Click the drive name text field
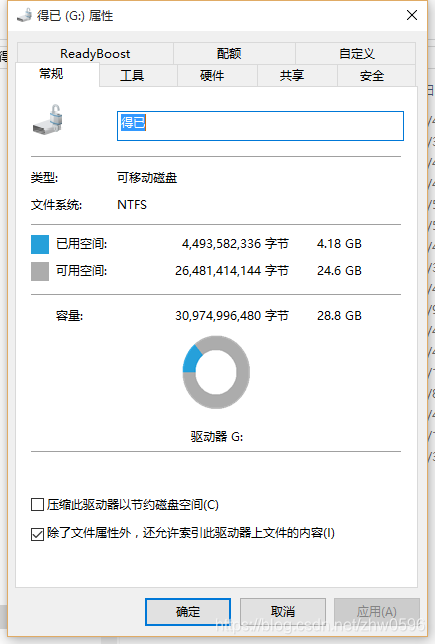The width and height of the screenshot is (435, 644). tap(260, 126)
